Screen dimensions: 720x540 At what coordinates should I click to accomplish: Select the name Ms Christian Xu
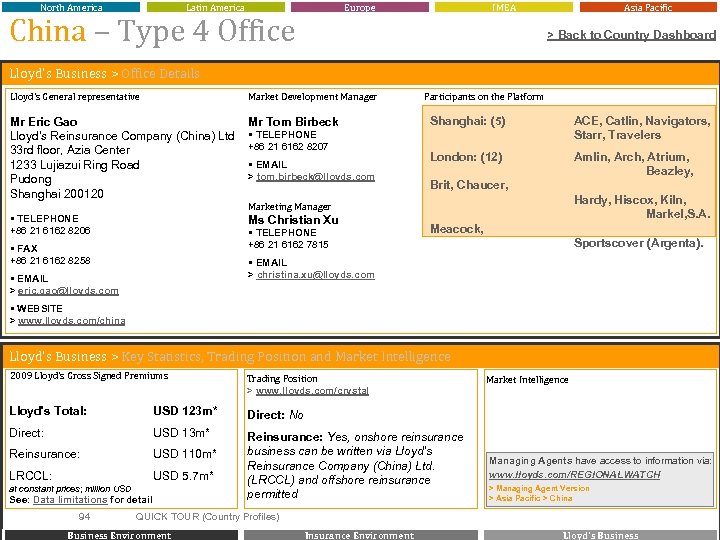coord(293,219)
